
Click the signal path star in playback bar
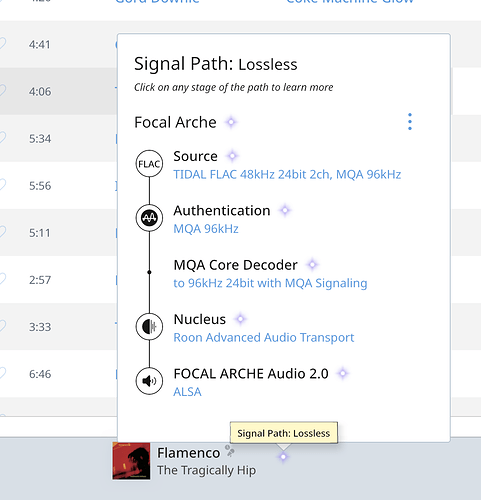click(283, 457)
